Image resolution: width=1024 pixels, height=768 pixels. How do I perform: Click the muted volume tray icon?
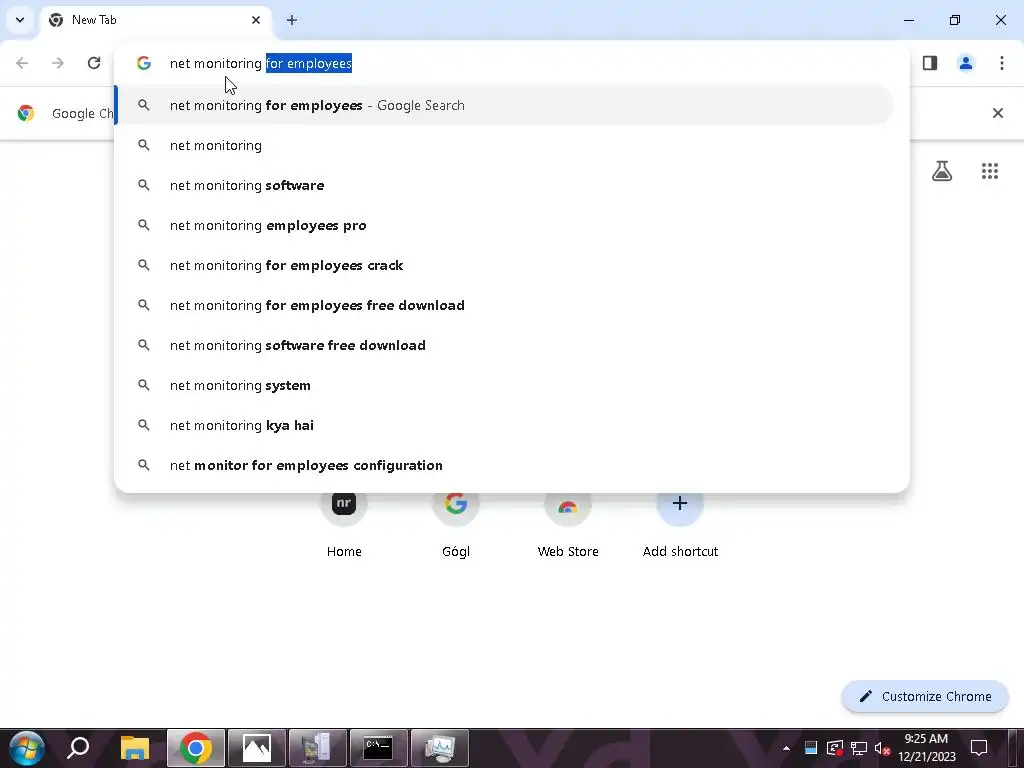(x=882, y=748)
